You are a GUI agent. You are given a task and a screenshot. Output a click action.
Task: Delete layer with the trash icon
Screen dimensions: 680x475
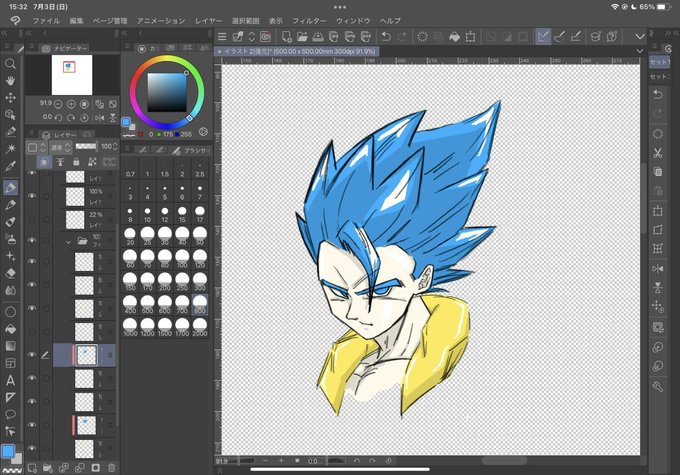coord(111,468)
